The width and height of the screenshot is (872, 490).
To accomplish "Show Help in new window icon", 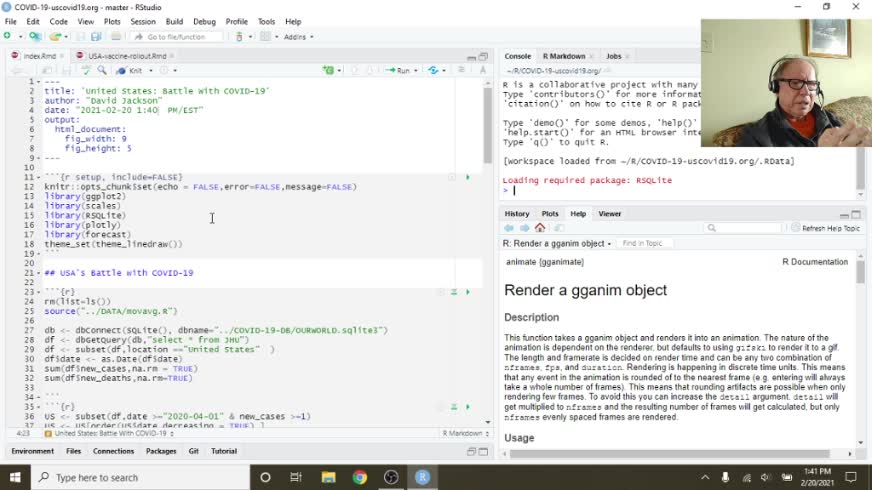I will (x=559, y=228).
